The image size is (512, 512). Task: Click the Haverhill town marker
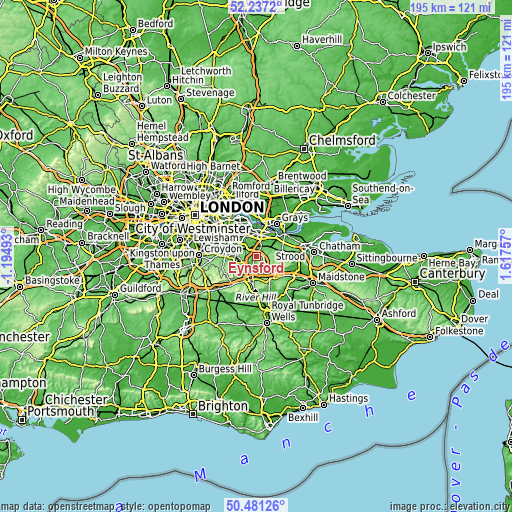pos(297,46)
